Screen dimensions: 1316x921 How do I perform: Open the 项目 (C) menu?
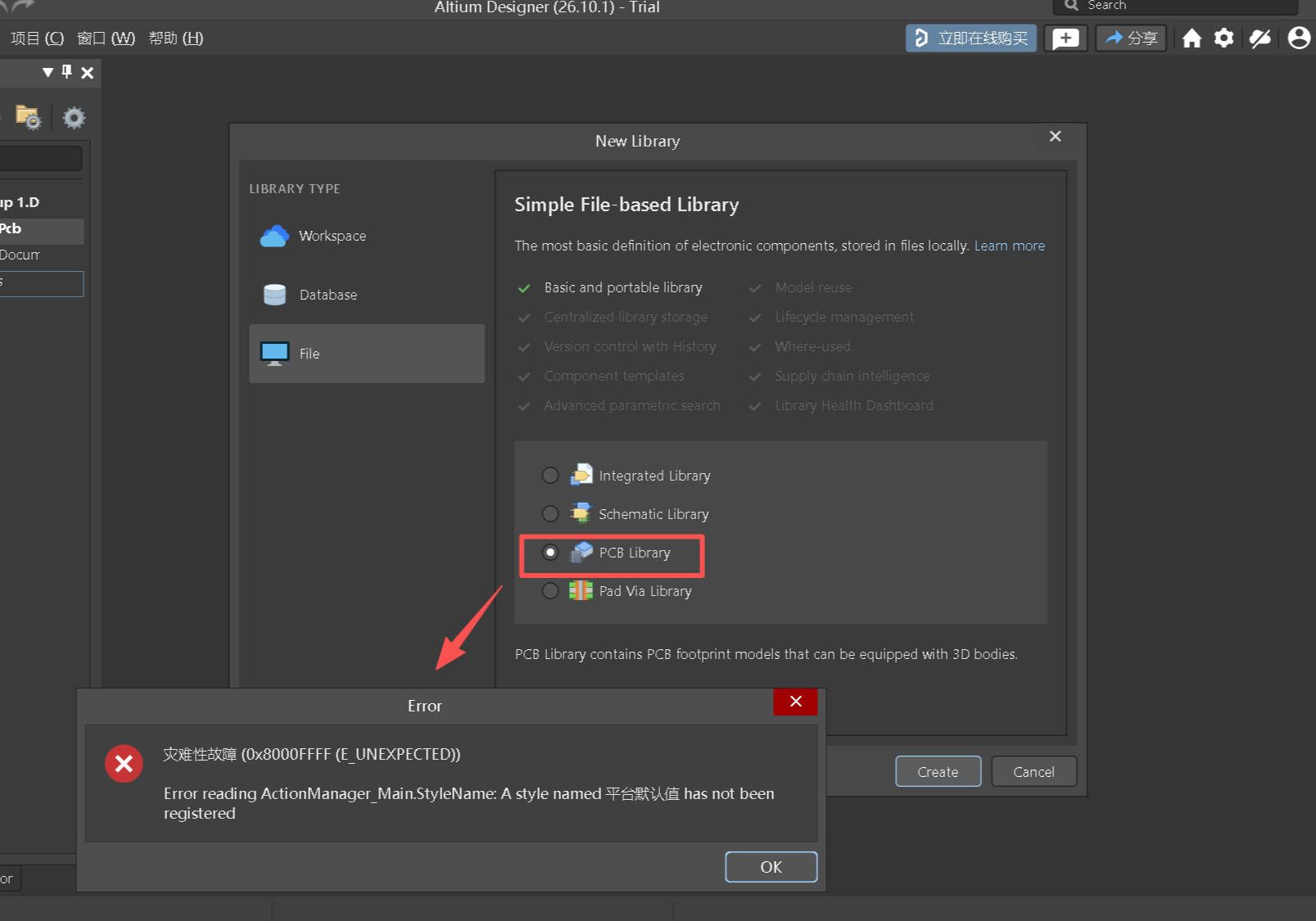tap(37, 38)
